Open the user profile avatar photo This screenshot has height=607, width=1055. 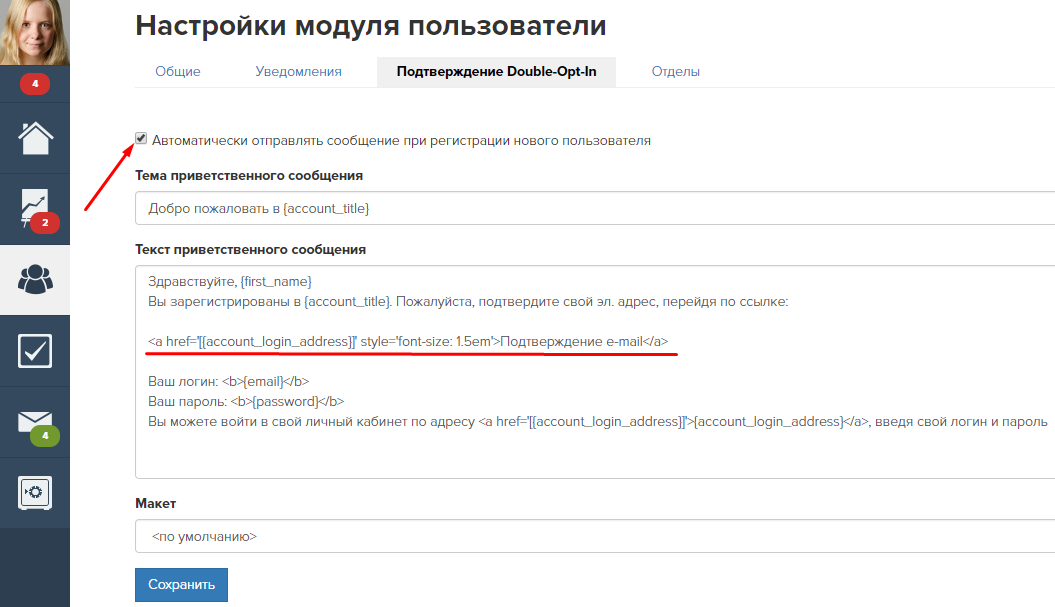tap(34, 32)
